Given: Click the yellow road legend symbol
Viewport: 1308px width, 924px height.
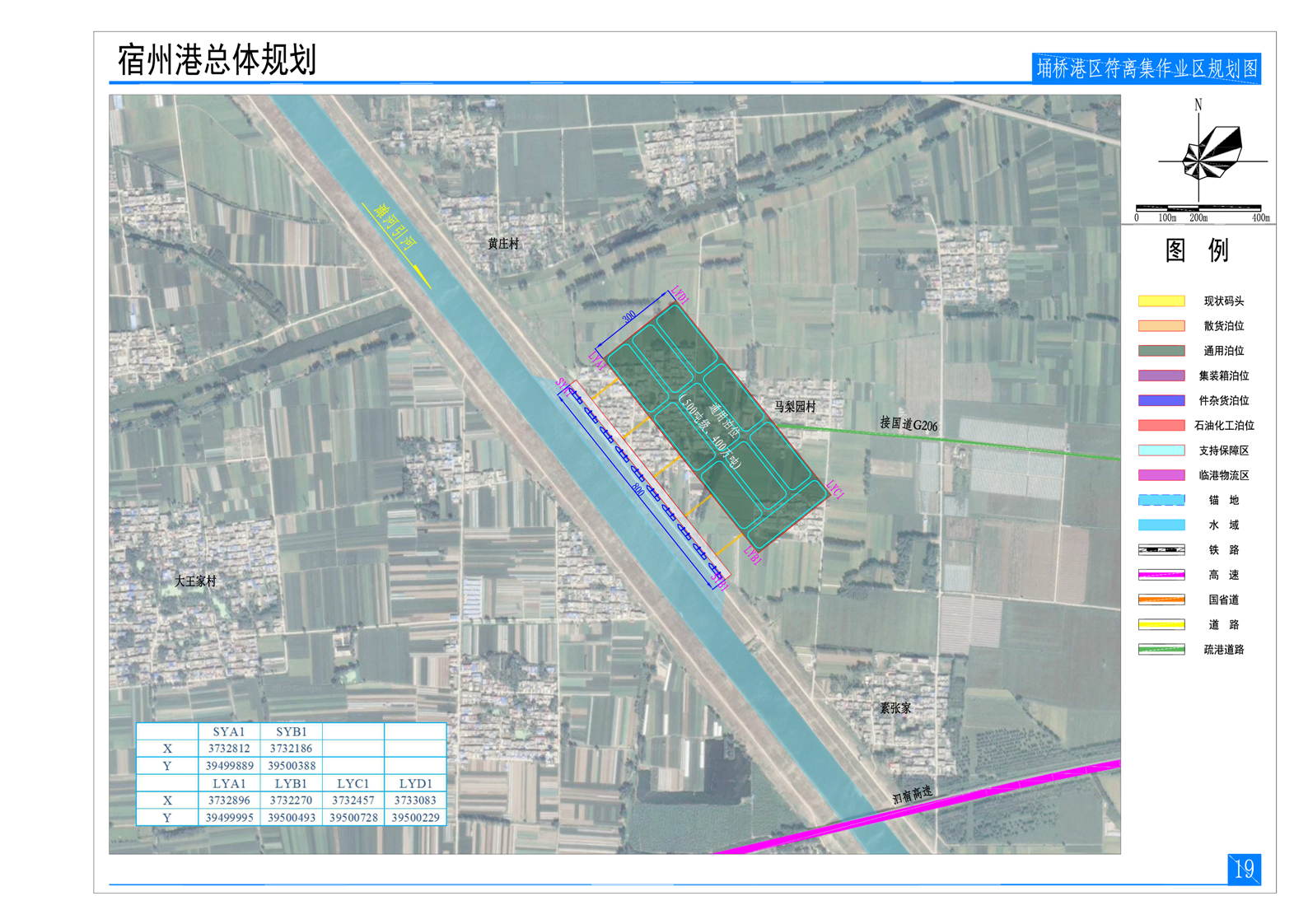Looking at the screenshot, I should (1161, 624).
